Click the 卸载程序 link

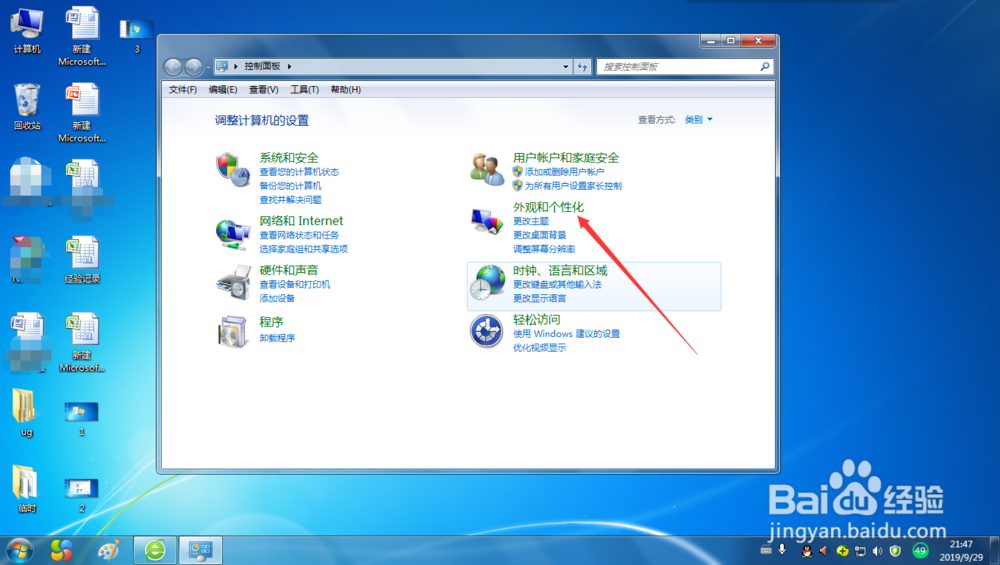click(277, 338)
